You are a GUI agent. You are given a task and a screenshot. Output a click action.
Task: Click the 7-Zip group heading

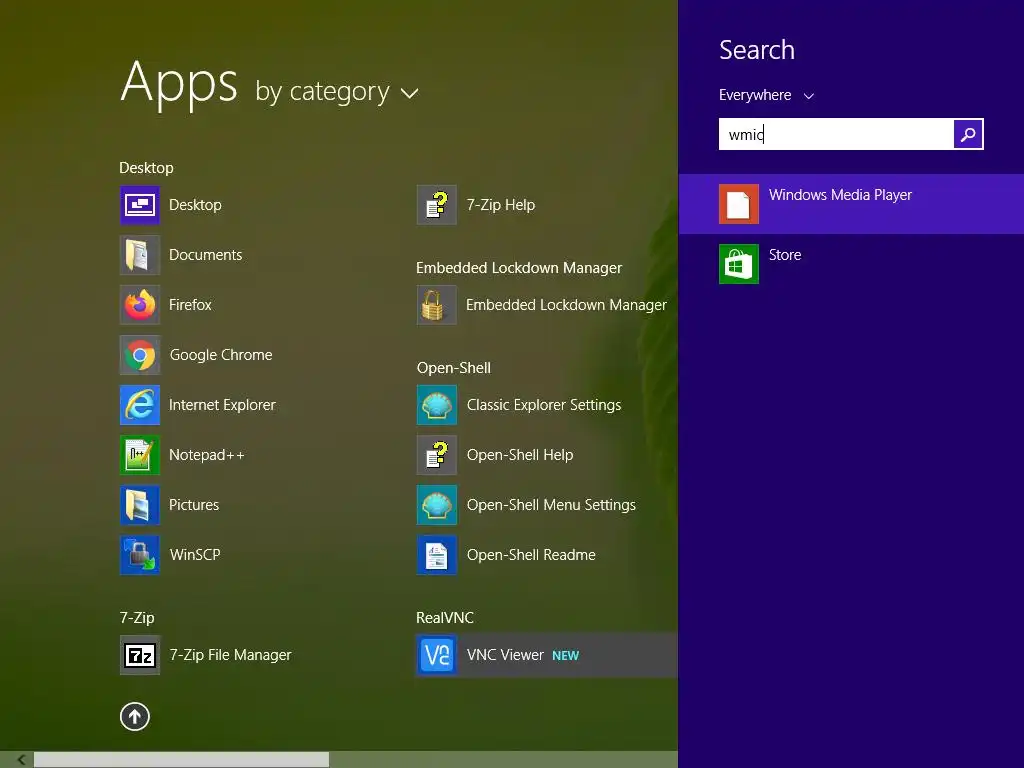coord(137,618)
